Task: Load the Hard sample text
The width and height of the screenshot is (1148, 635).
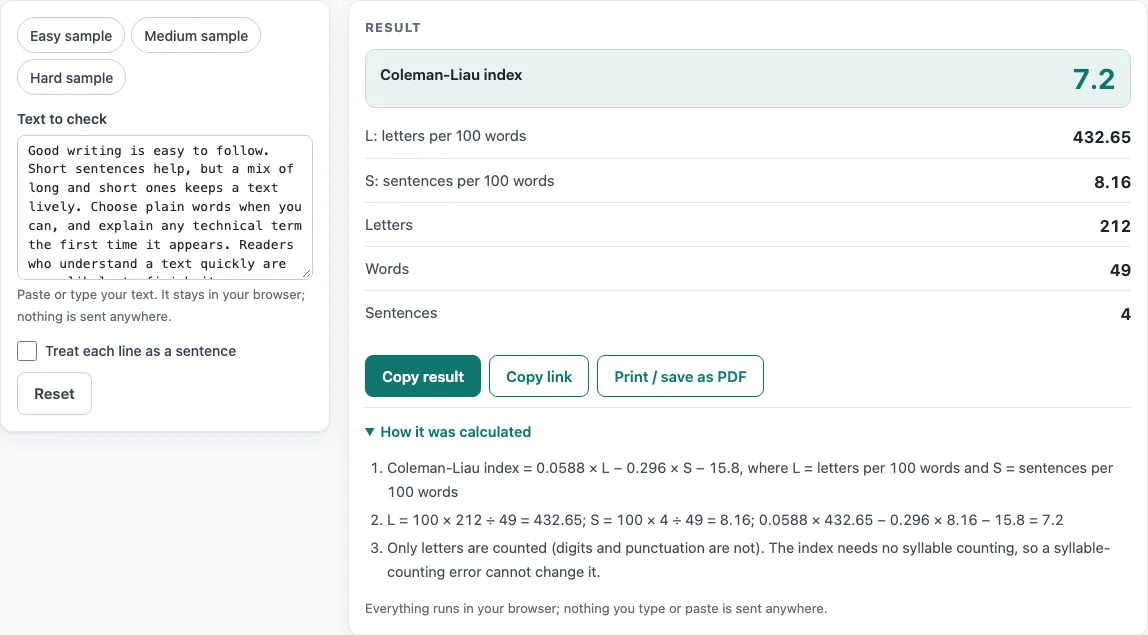Action: [x=71, y=78]
